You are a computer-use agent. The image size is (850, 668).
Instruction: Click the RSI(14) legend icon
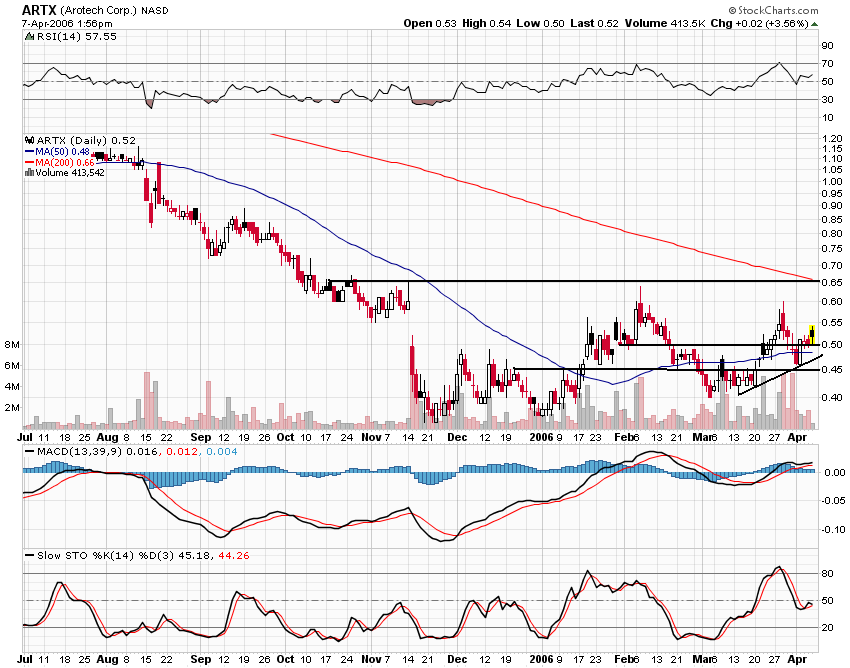click(30, 37)
